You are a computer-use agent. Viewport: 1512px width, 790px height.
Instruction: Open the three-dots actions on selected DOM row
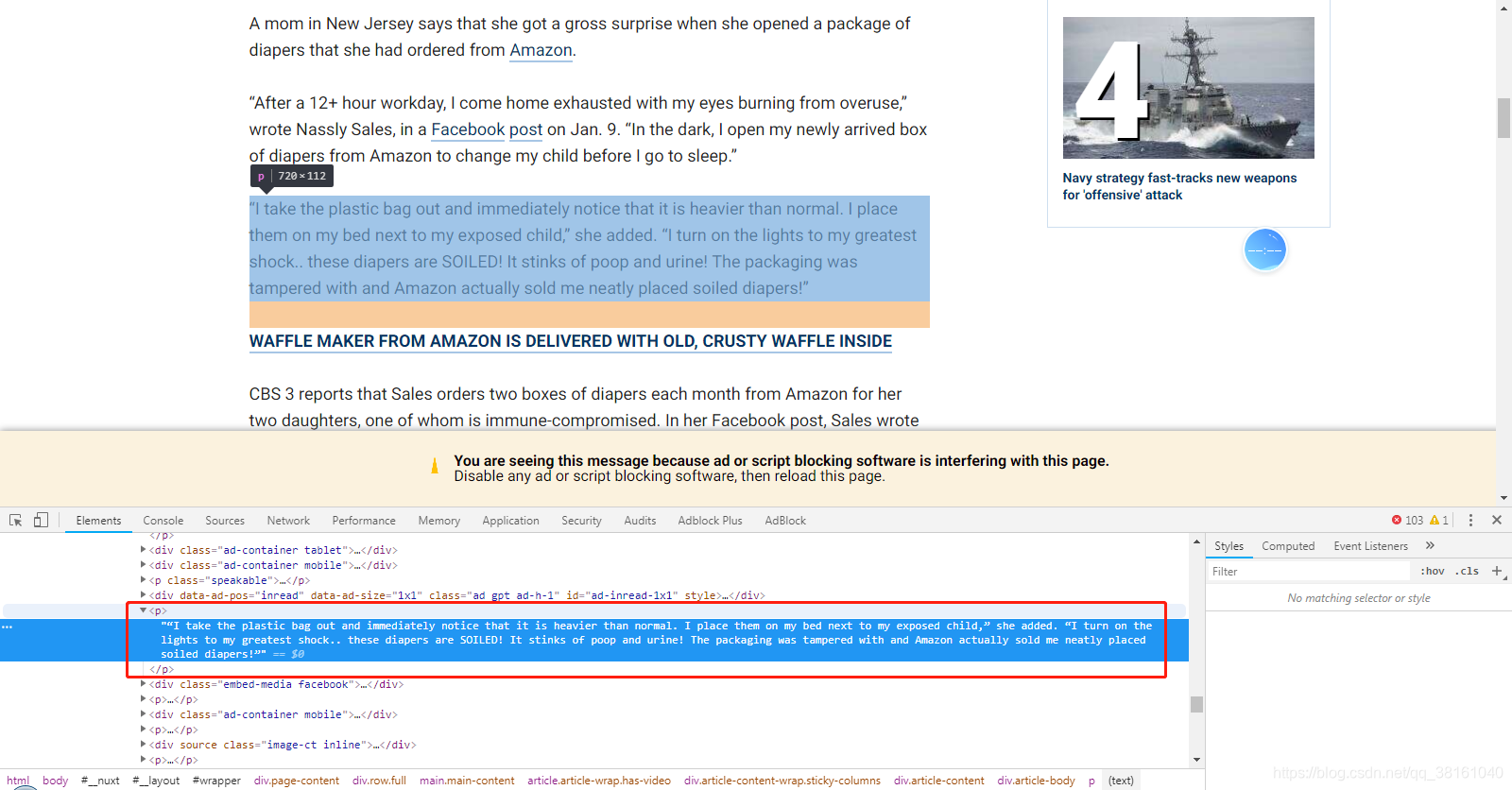8,627
